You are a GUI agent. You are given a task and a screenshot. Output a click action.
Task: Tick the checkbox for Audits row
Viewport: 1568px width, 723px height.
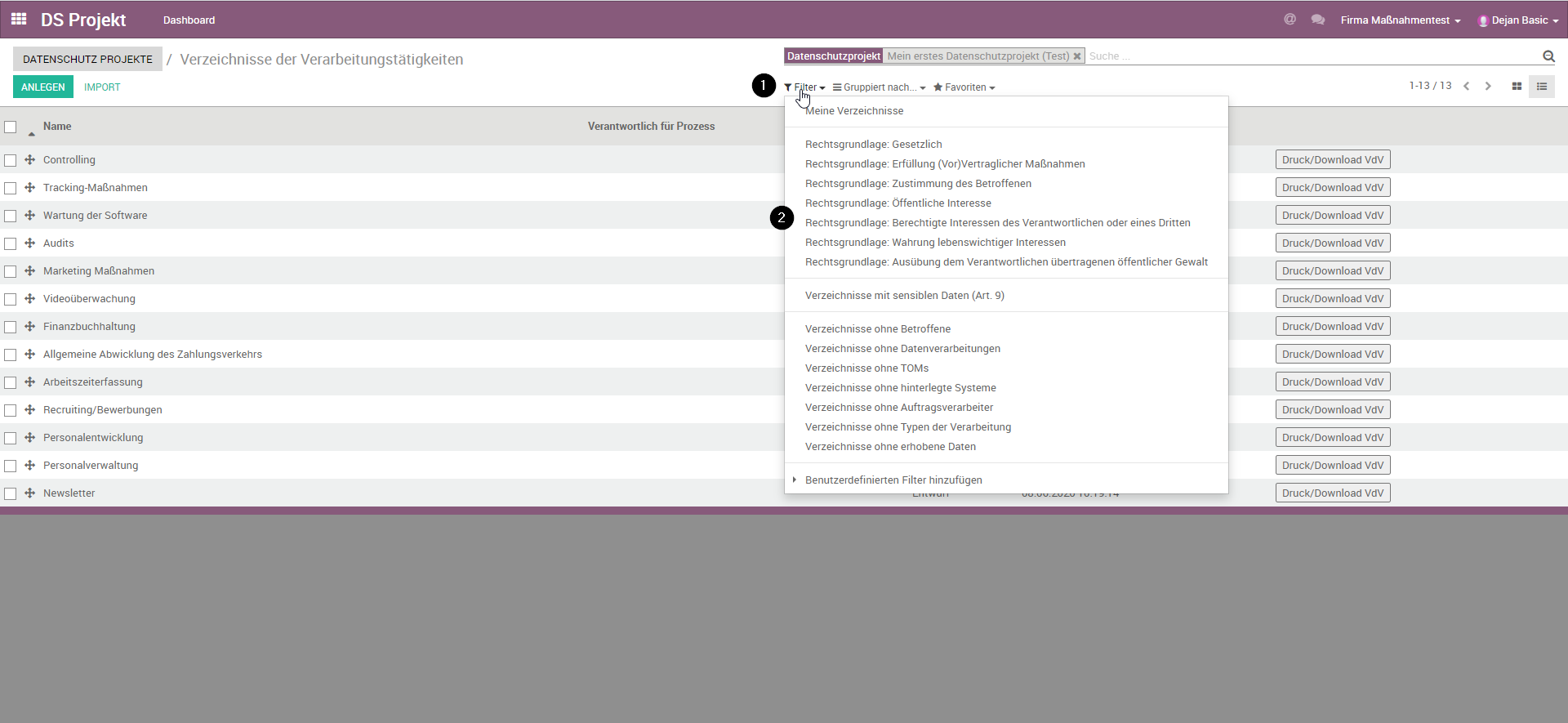[x=11, y=243]
